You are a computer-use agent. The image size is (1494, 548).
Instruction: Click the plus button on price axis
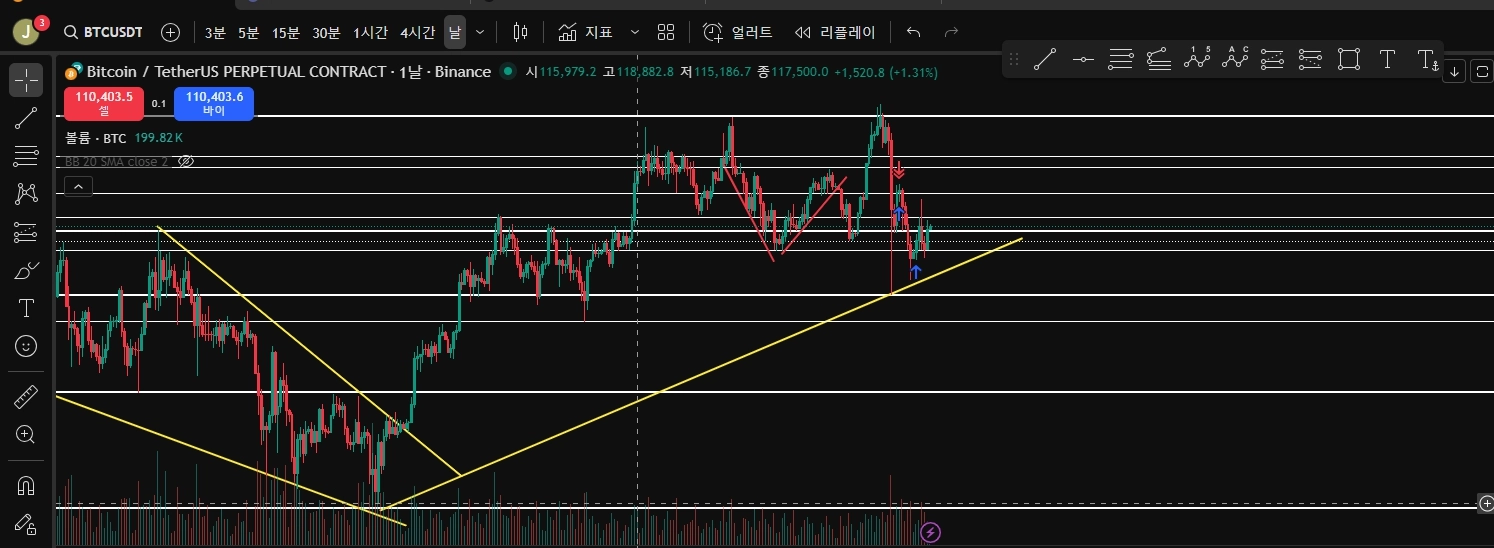tap(1486, 504)
